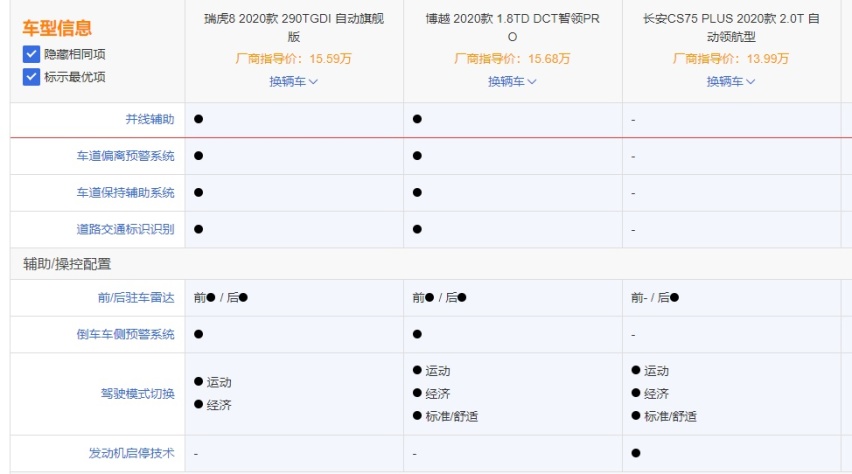852x474 pixels.
Task: Click the 博越 2020款 1.8TD DCT title
Action: tap(512, 27)
